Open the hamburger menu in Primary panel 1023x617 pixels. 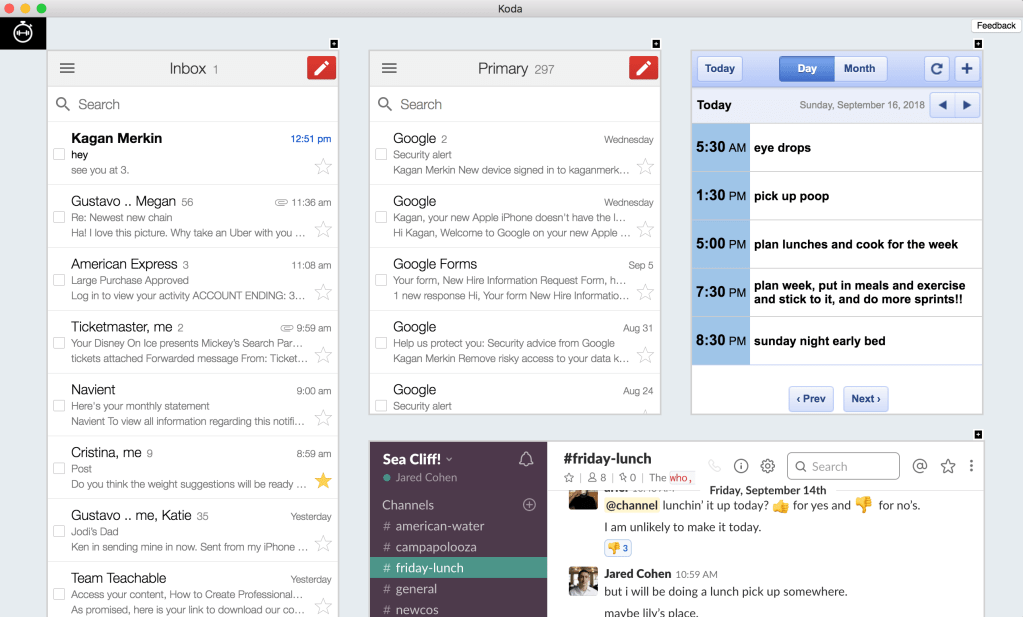click(390, 68)
